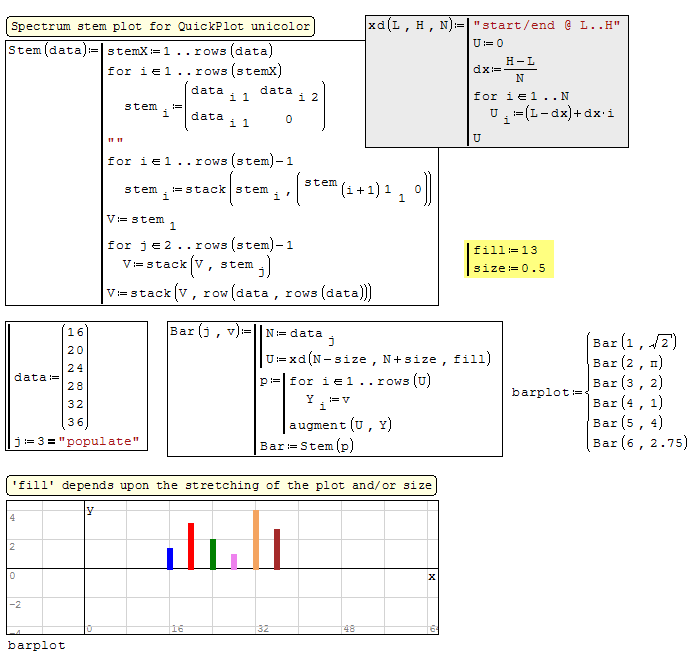Viewport: 695px width, 657px height.
Task: Click the x axis label on plot
Action: click(x=432, y=577)
